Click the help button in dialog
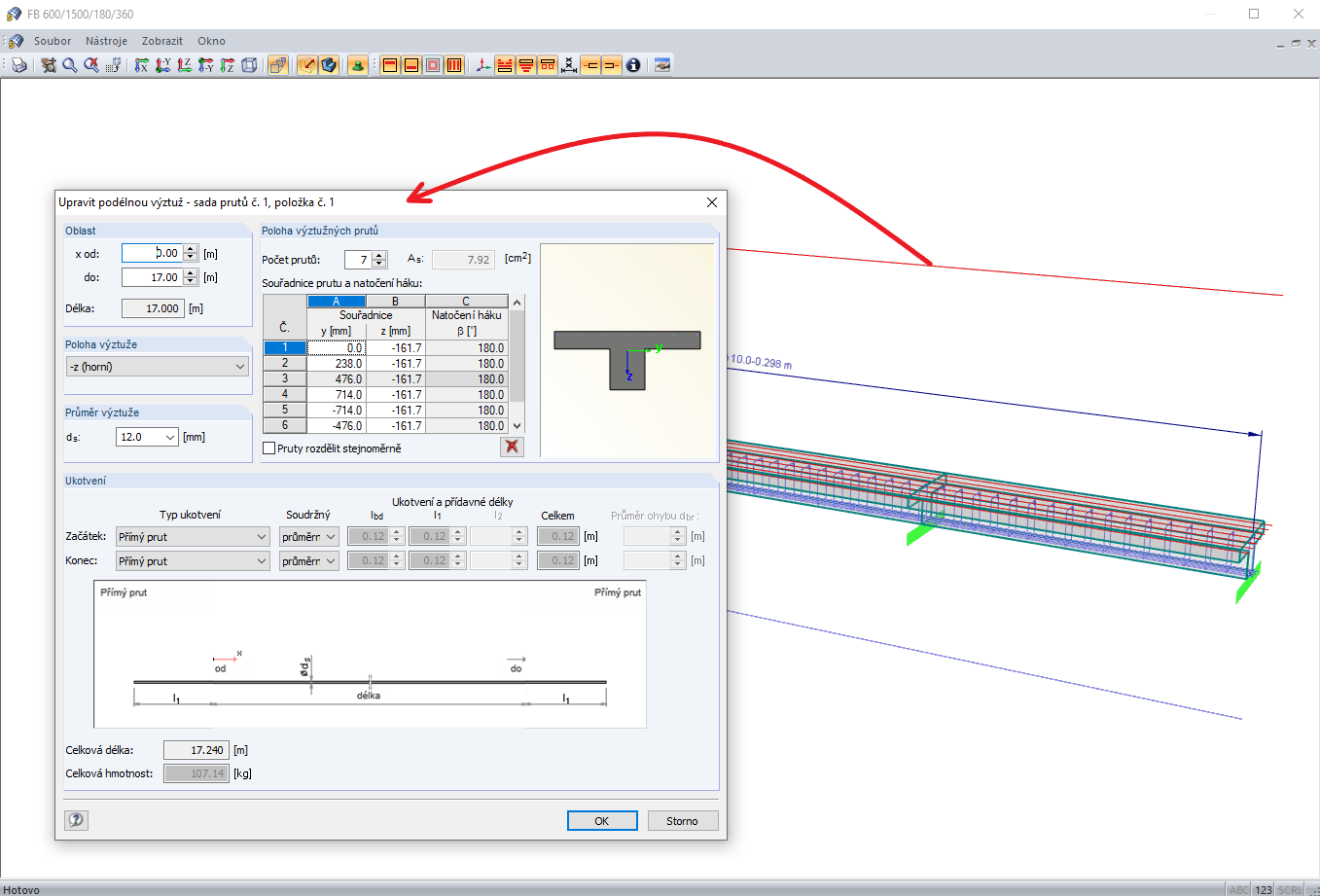The image size is (1320, 896). click(76, 820)
